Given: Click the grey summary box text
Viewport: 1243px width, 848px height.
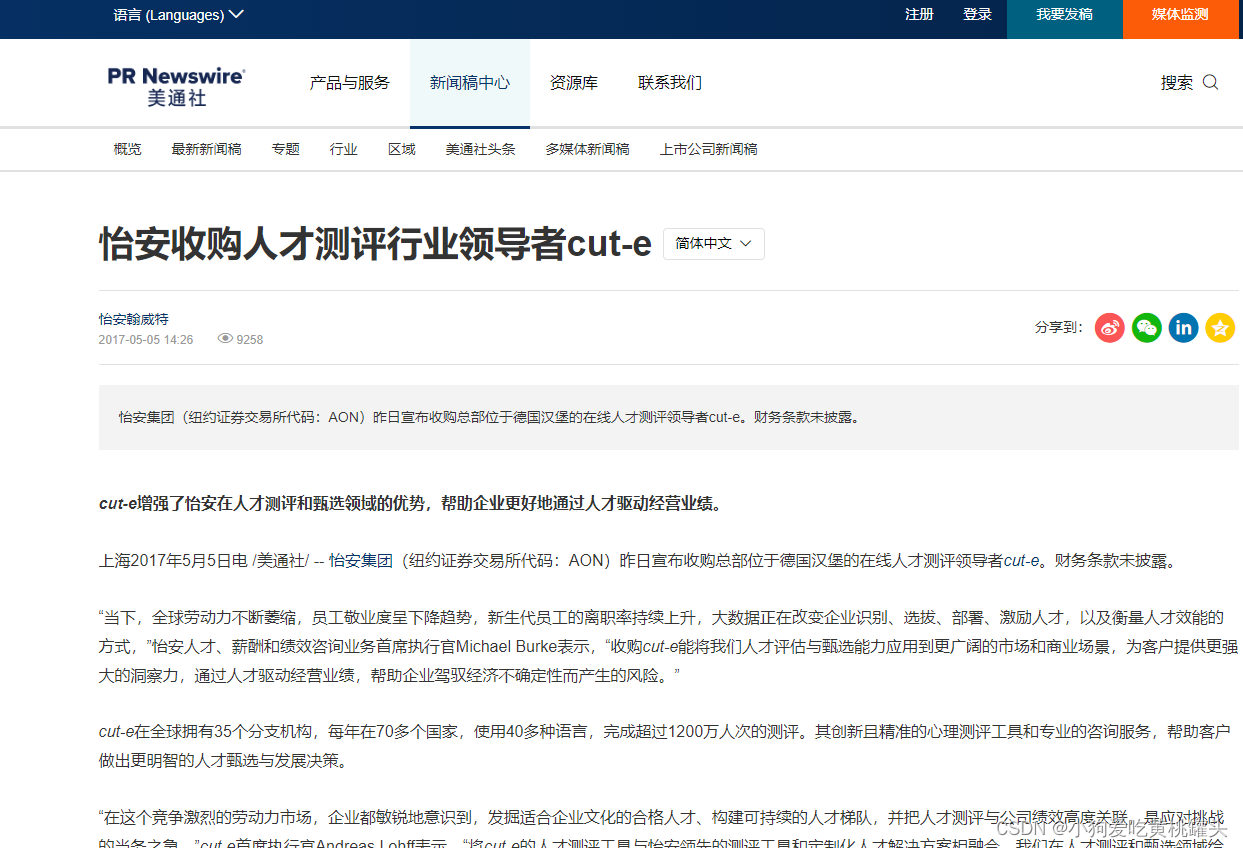Looking at the screenshot, I should point(489,417).
